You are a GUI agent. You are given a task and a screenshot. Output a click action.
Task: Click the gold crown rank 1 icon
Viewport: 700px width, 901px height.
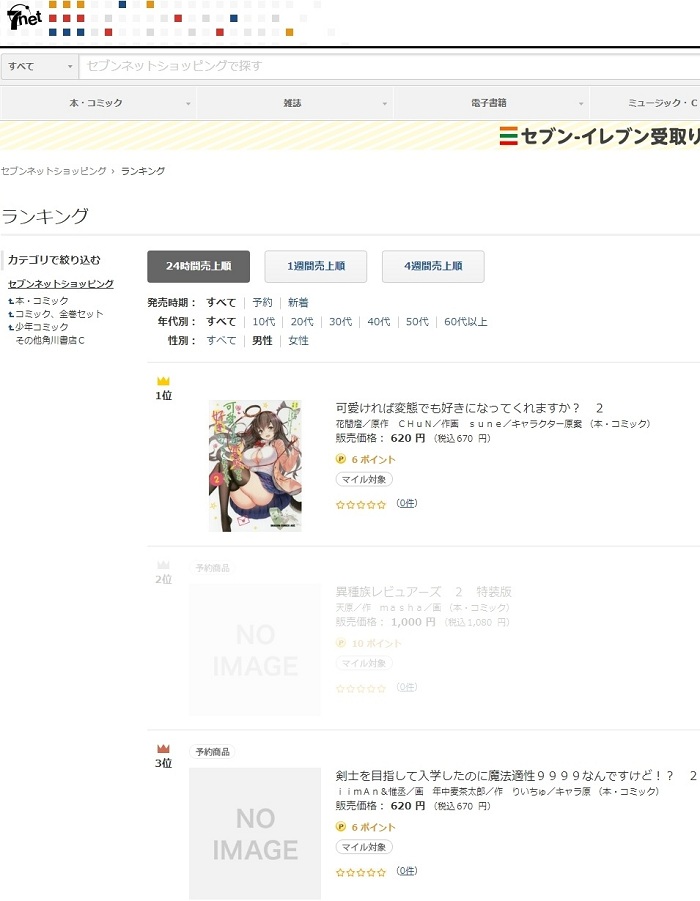(x=163, y=381)
